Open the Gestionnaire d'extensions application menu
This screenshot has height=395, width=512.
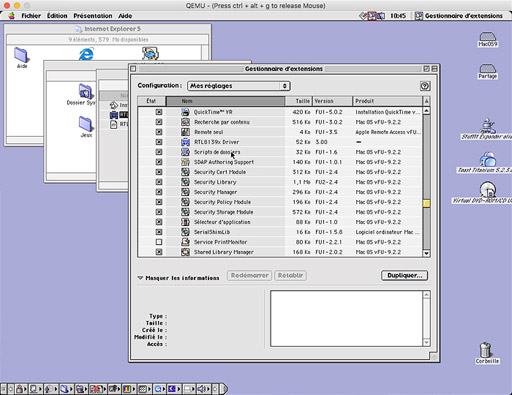[459, 16]
